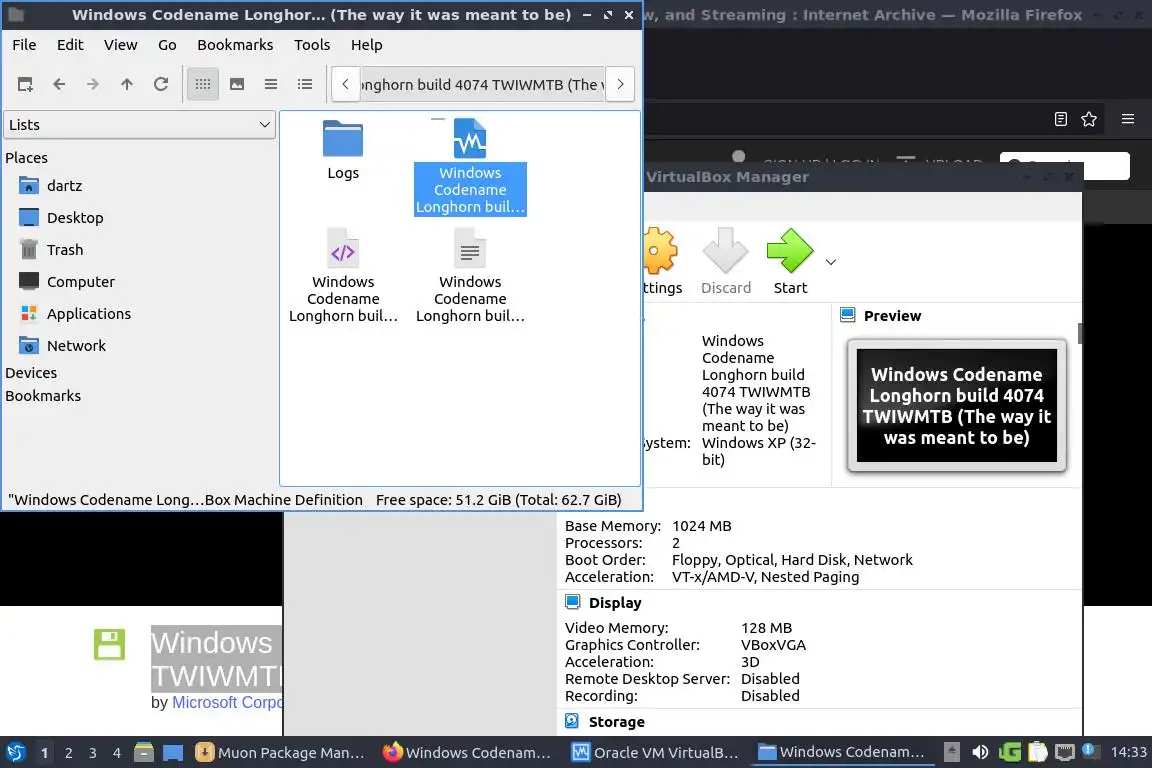
Task: Click the Display section header in VirtualBox
Action: [x=615, y=603]
